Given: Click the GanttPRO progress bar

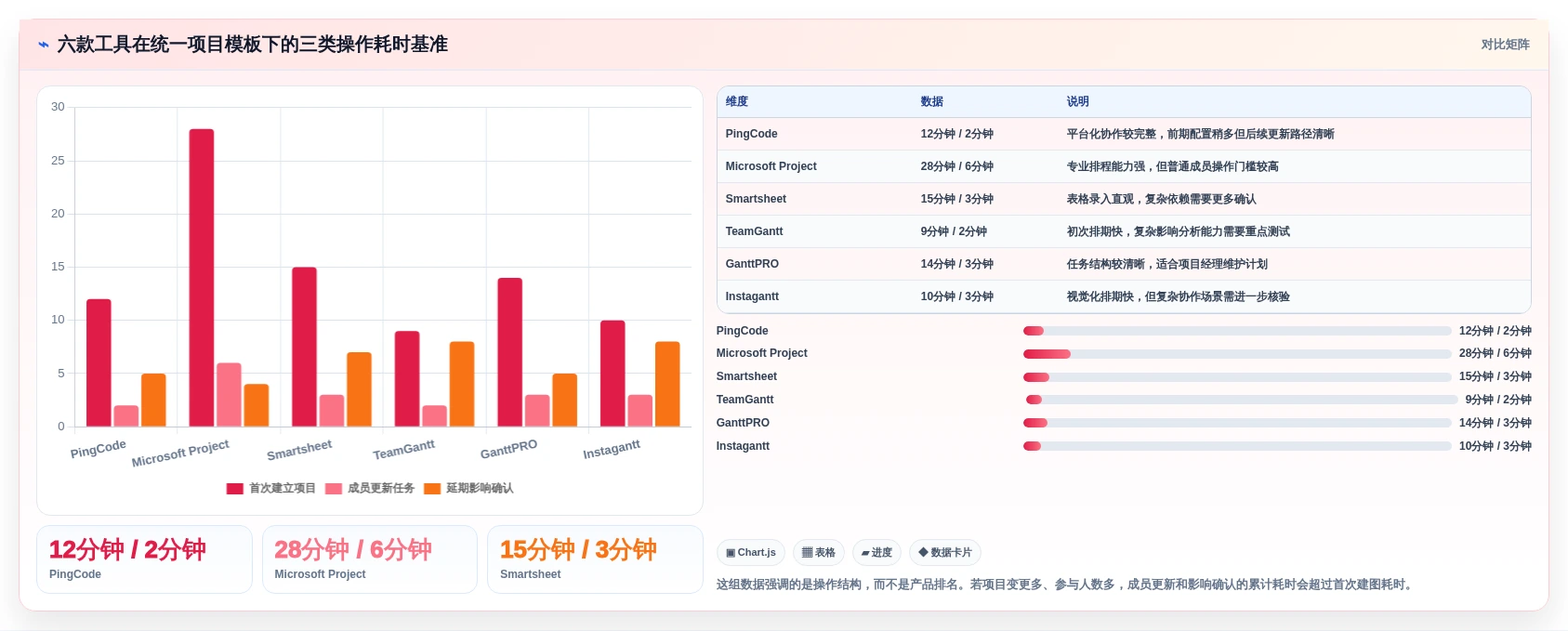Looking at the screenshot, I should (1237, 423).
